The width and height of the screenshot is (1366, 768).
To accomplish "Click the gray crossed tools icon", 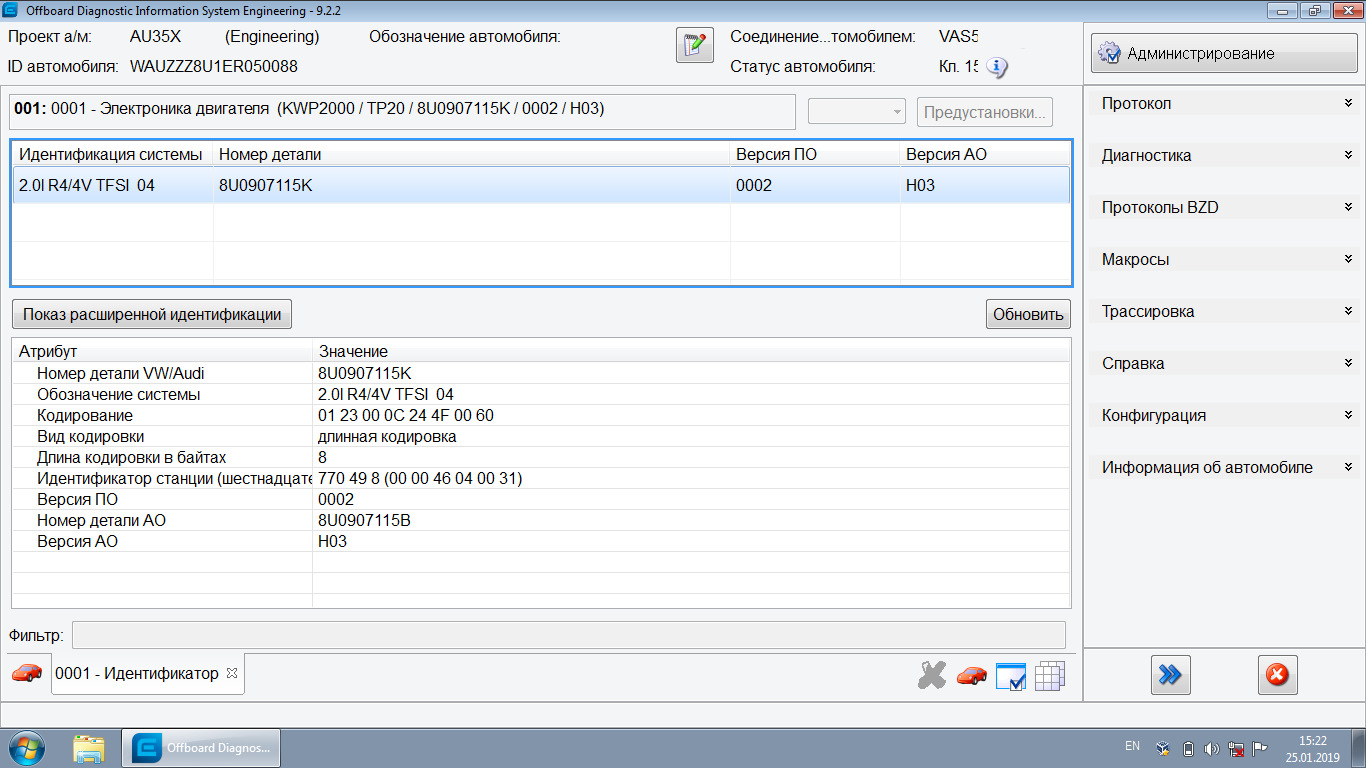I will pos(932,676).
